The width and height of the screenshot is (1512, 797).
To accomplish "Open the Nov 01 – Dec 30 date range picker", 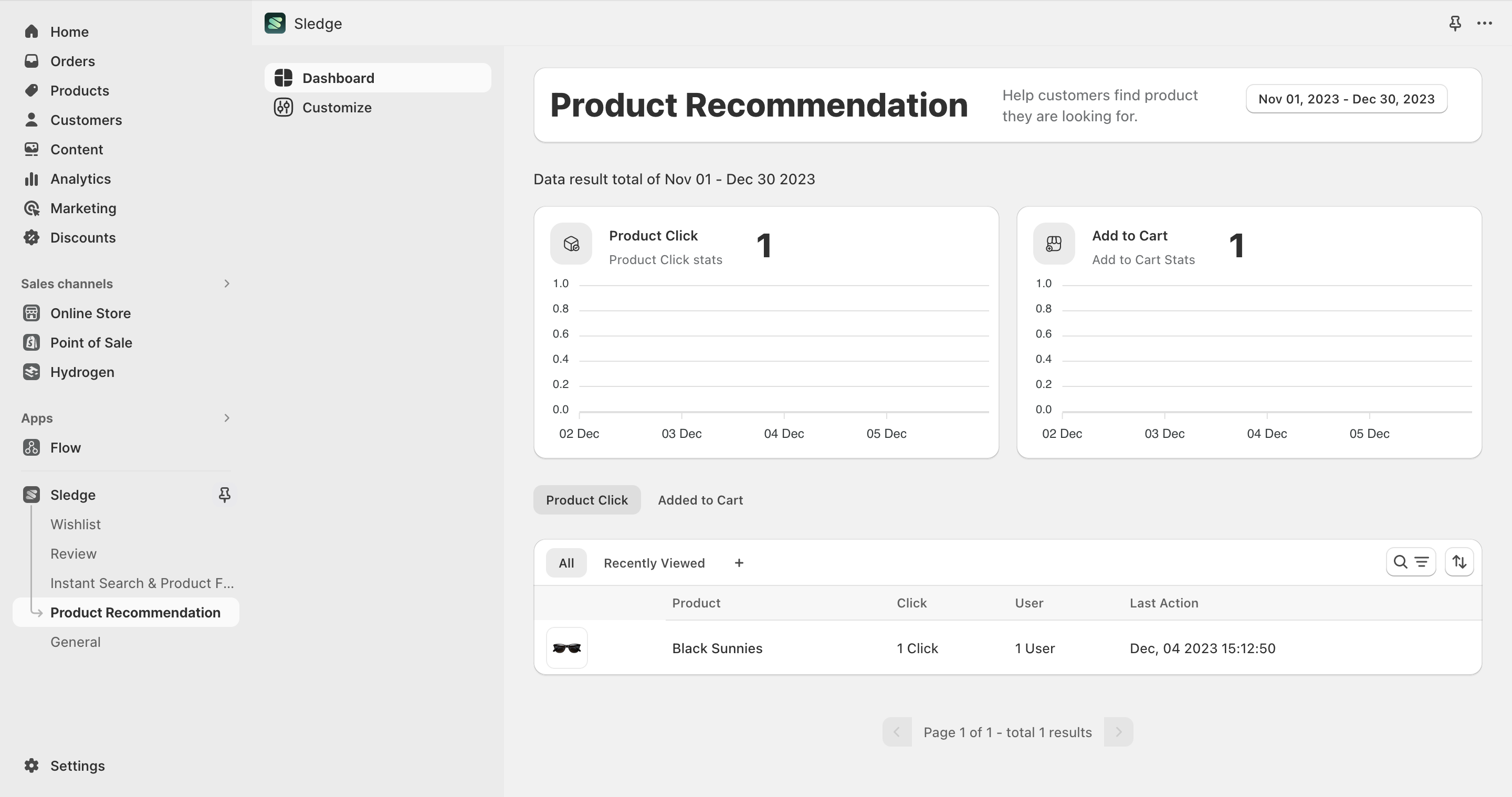I will [1346, 99].
